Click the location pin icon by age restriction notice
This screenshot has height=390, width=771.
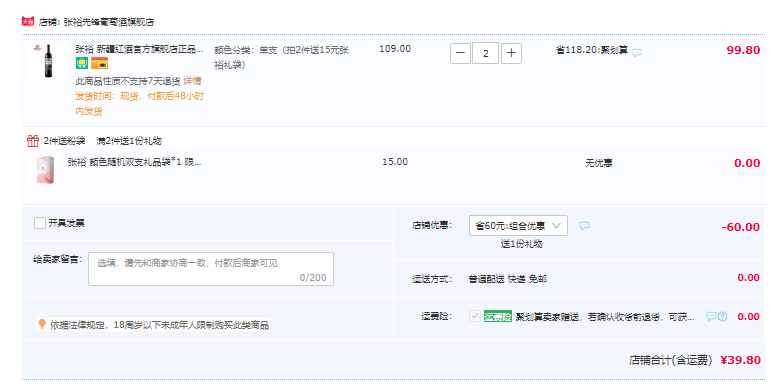42,324
